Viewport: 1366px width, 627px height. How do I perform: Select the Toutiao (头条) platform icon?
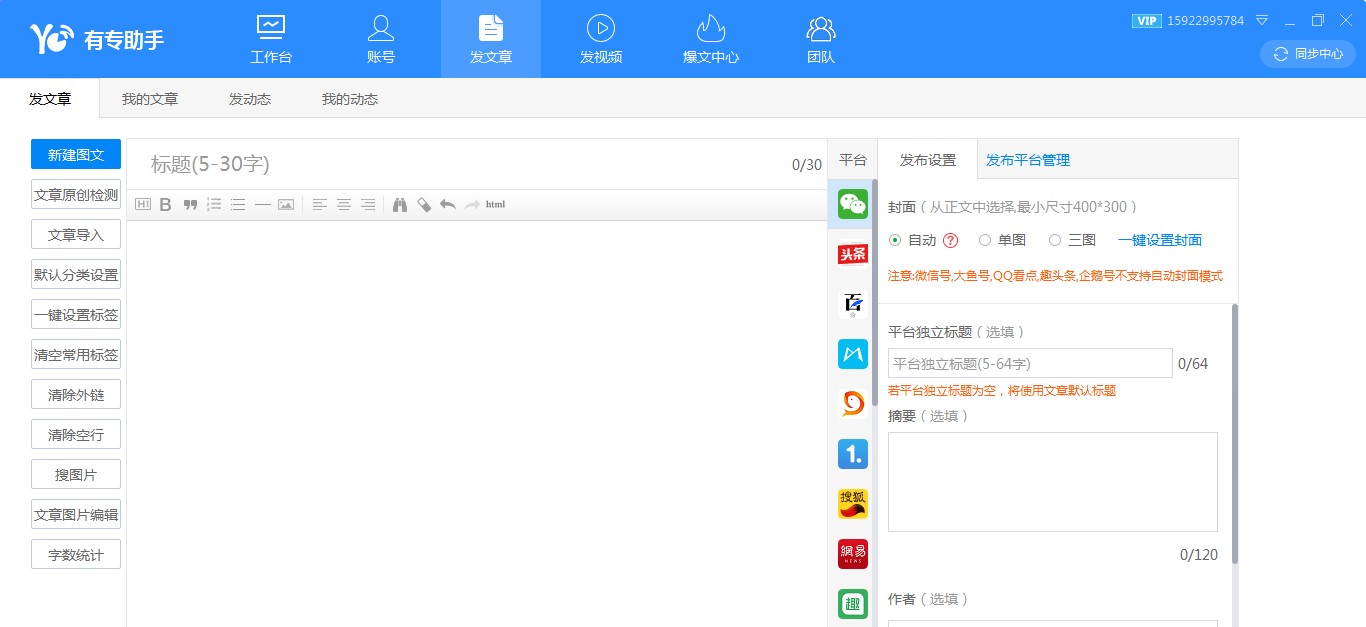(852, 254)
